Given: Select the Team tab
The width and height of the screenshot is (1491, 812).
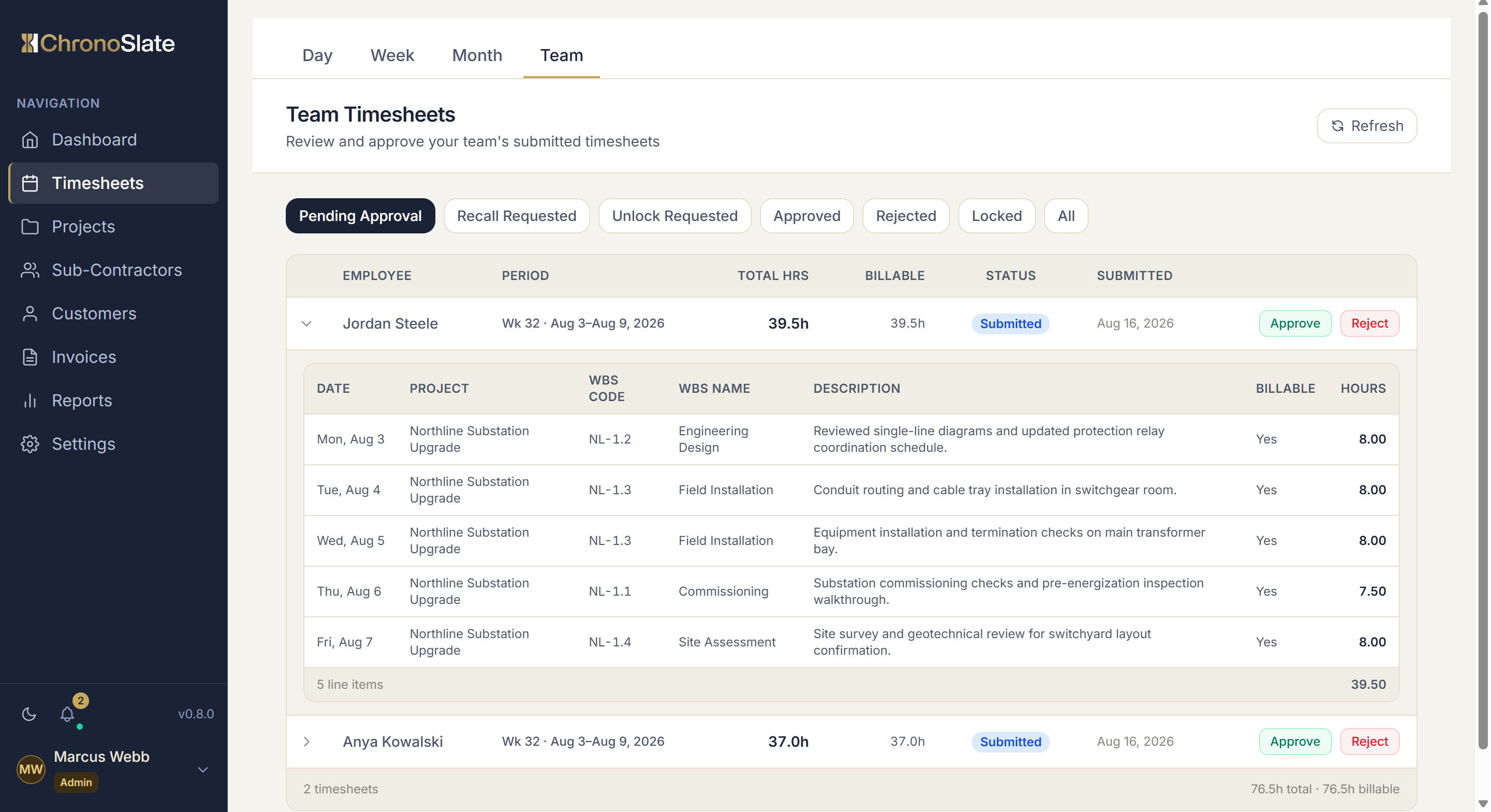Looking at the screenshot, I should click(561, 55).
